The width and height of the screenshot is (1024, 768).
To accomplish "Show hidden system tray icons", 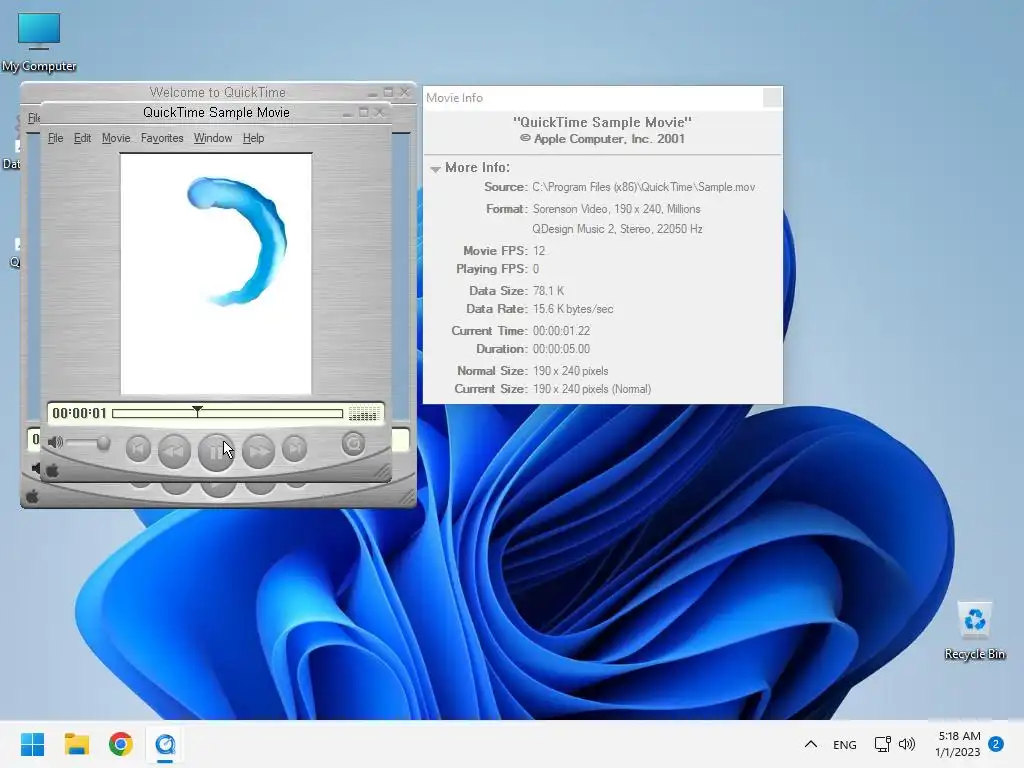I will [x=810, y=744].
